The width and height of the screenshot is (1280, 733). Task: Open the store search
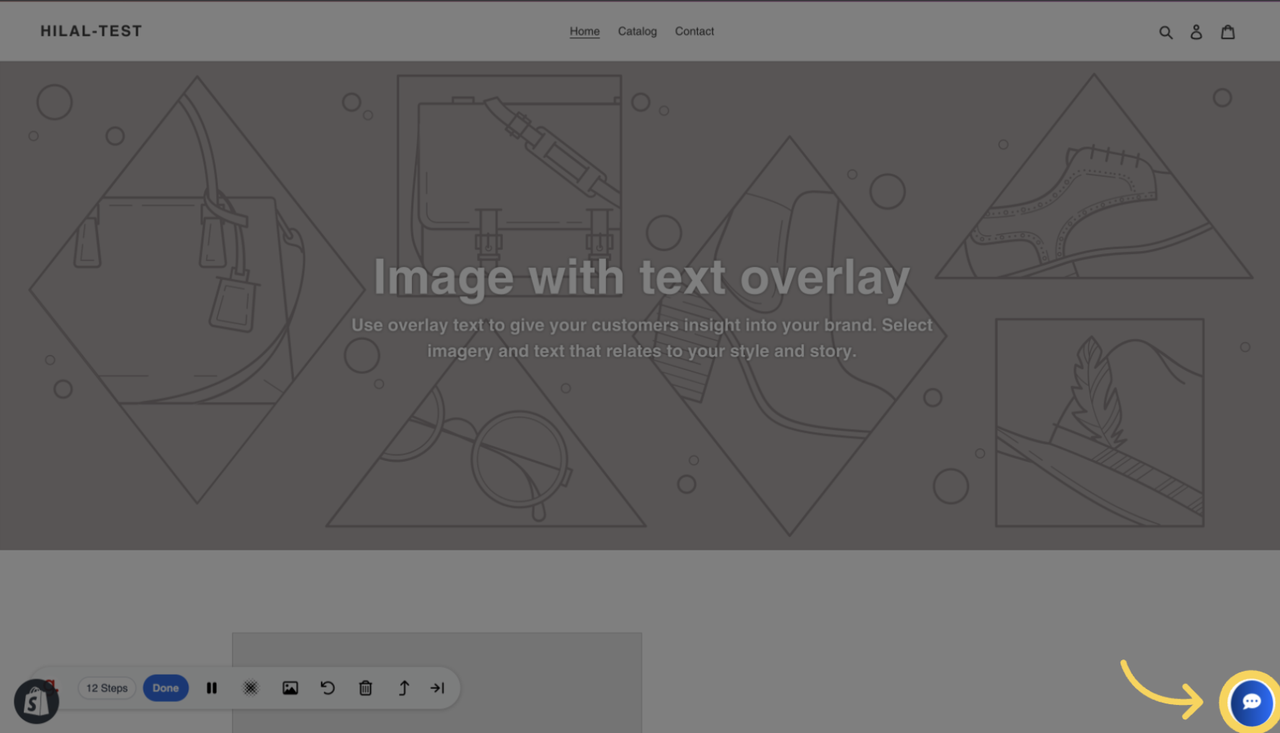[x=1166, y=31]
